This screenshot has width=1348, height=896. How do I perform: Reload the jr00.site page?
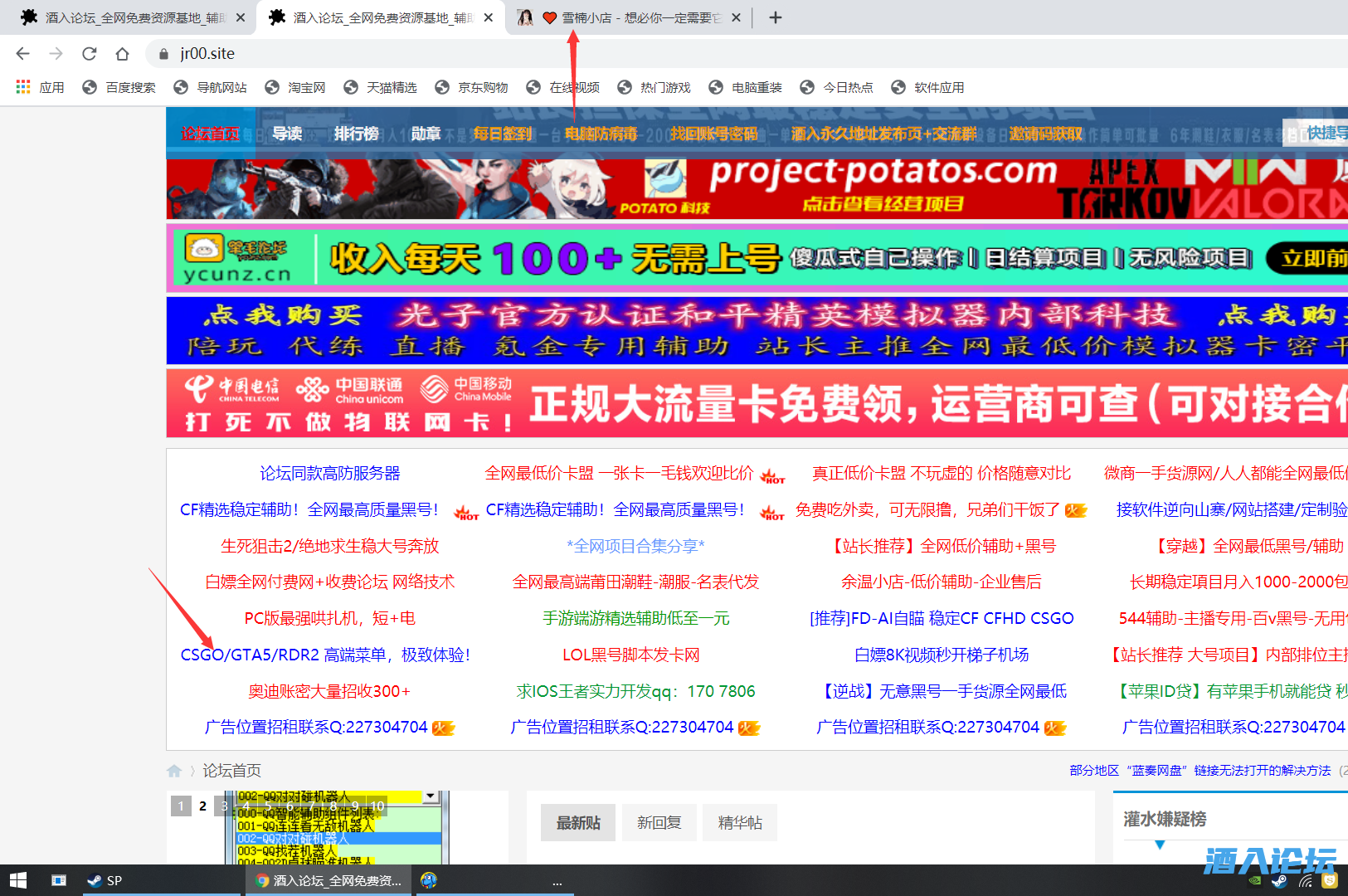tap(89, 53)
